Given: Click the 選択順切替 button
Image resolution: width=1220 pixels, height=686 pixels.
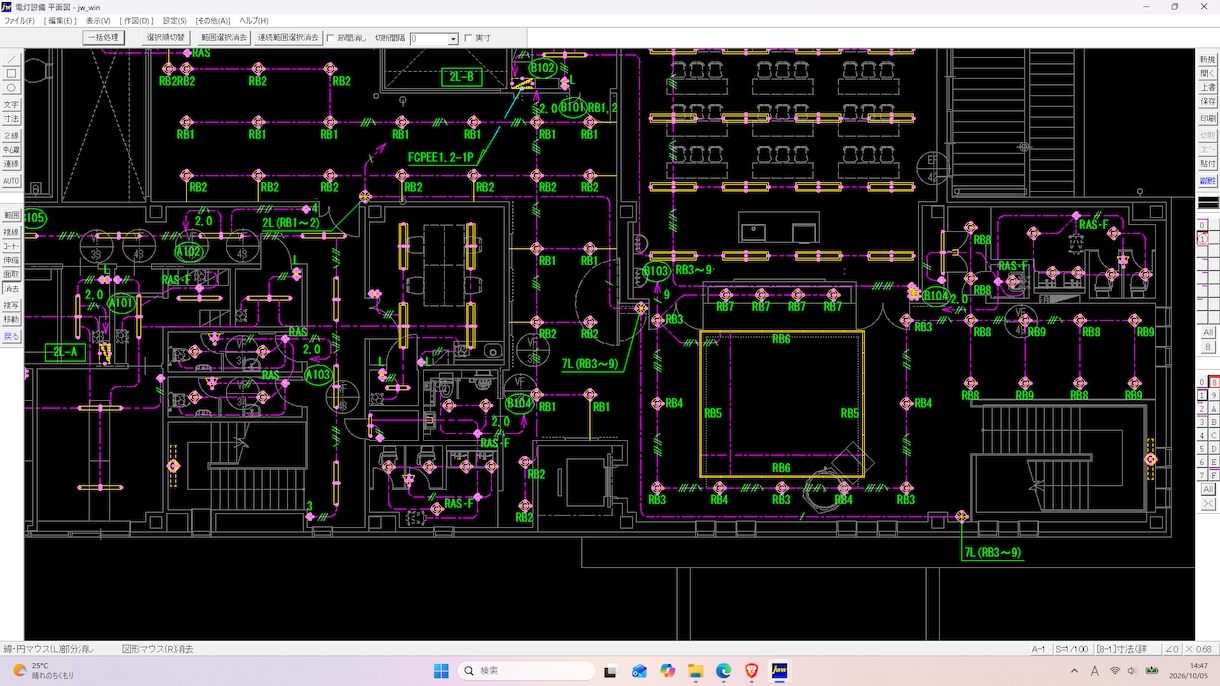Looking at the screenshot, I should coord(166,38).
